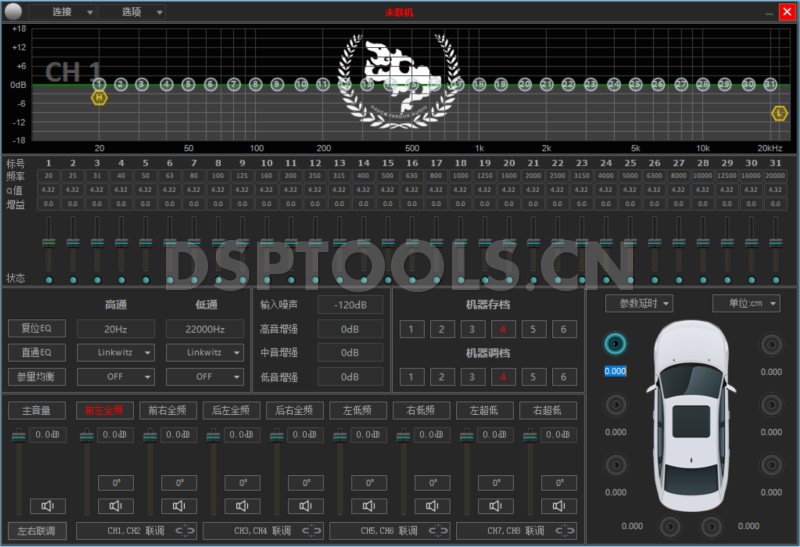Click the 输入噪声 -120dB field
Image resolution: width=800 pixels, height=547 pixels.
point(350,304)
